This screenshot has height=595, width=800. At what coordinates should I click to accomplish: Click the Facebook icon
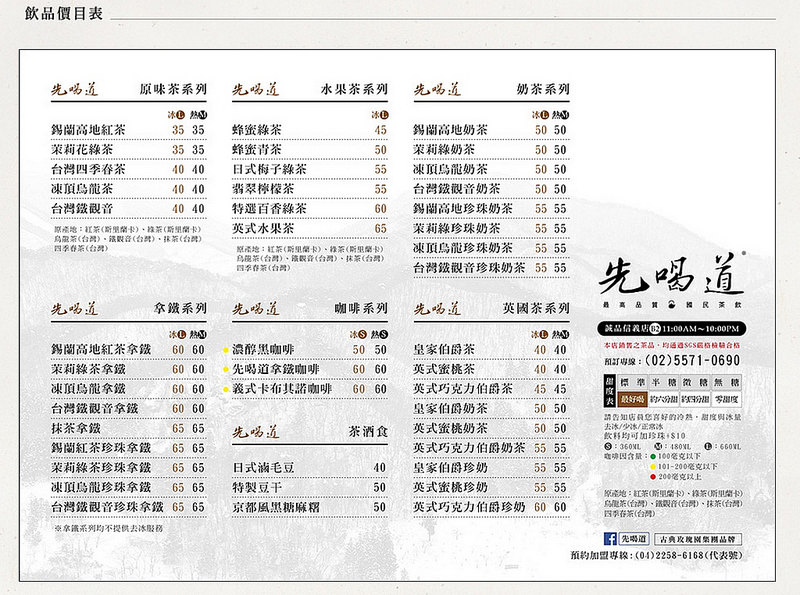coord(610,538)
